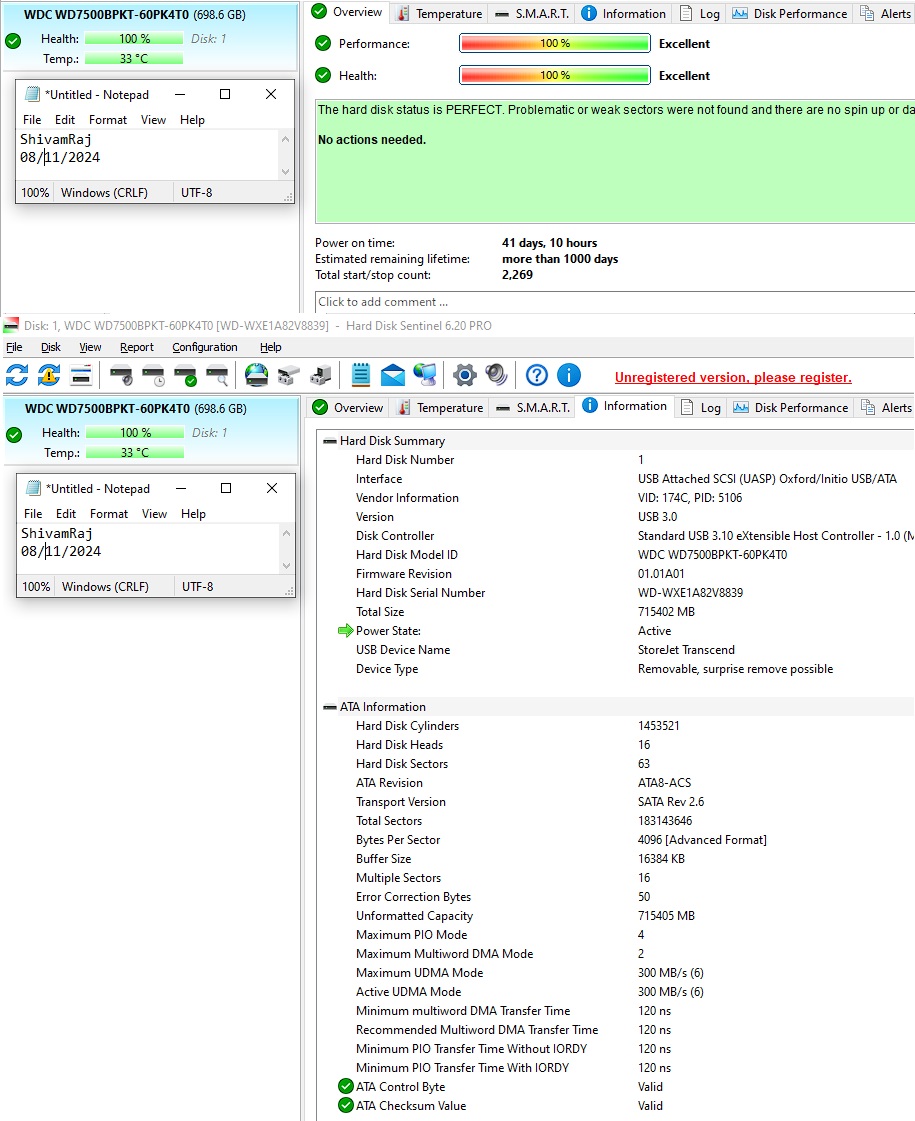Click the disk icon with magnifying glass

point(217,375)
